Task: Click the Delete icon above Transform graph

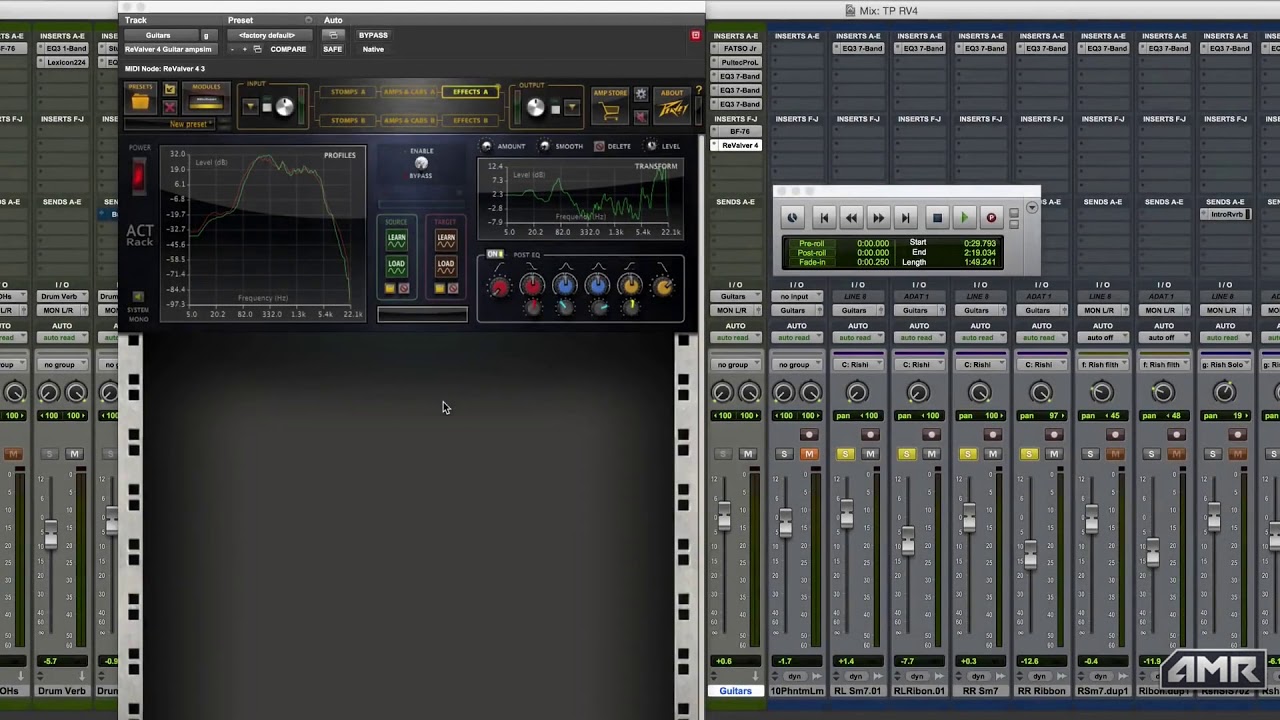Action: pyautogui.click(x=599, y=146)
